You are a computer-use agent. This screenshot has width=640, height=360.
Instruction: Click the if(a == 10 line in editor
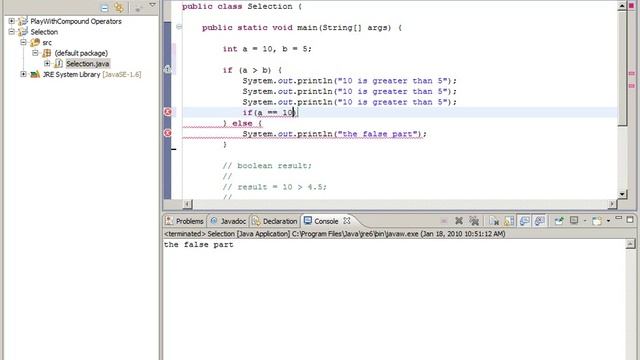(x=270, y=113)
